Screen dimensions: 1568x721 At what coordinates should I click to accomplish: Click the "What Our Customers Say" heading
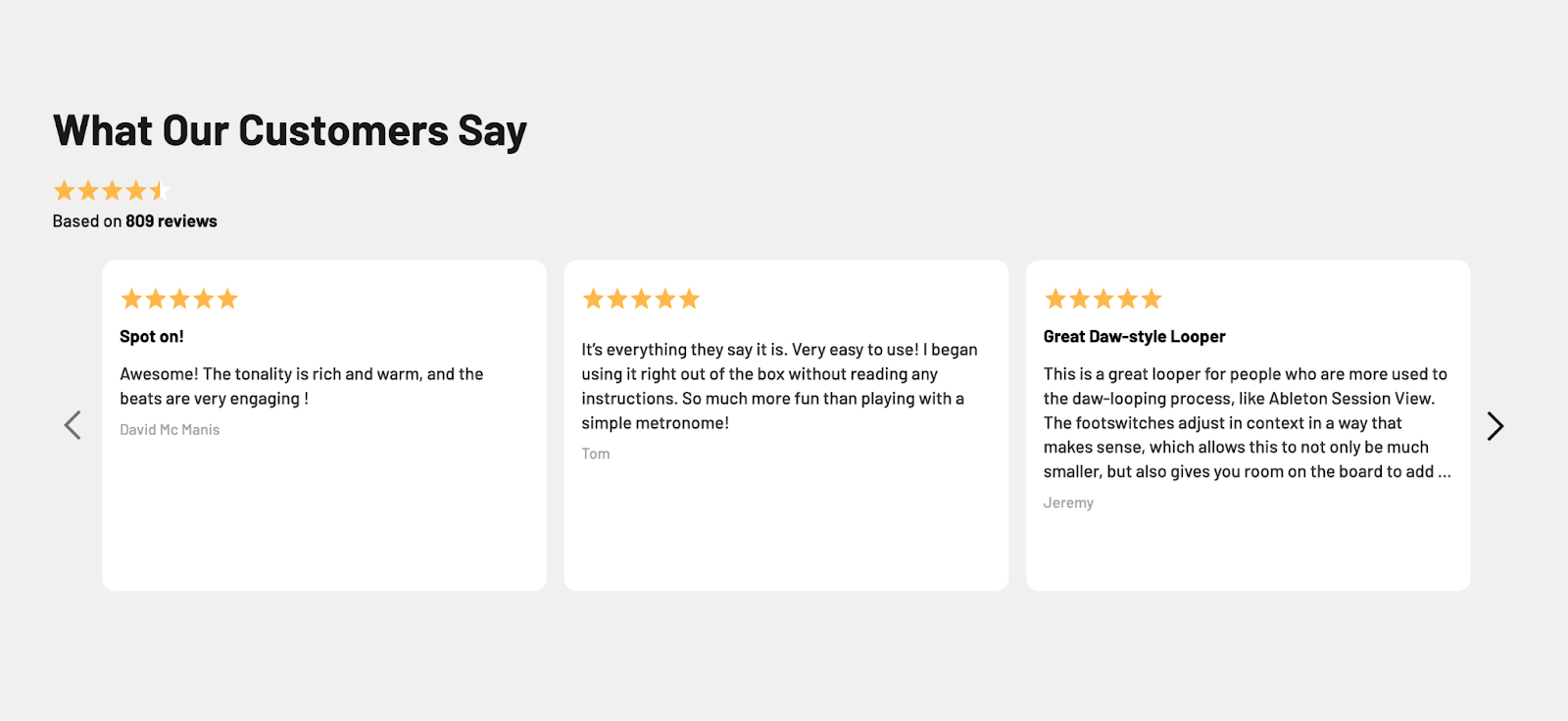pos(290,131)
